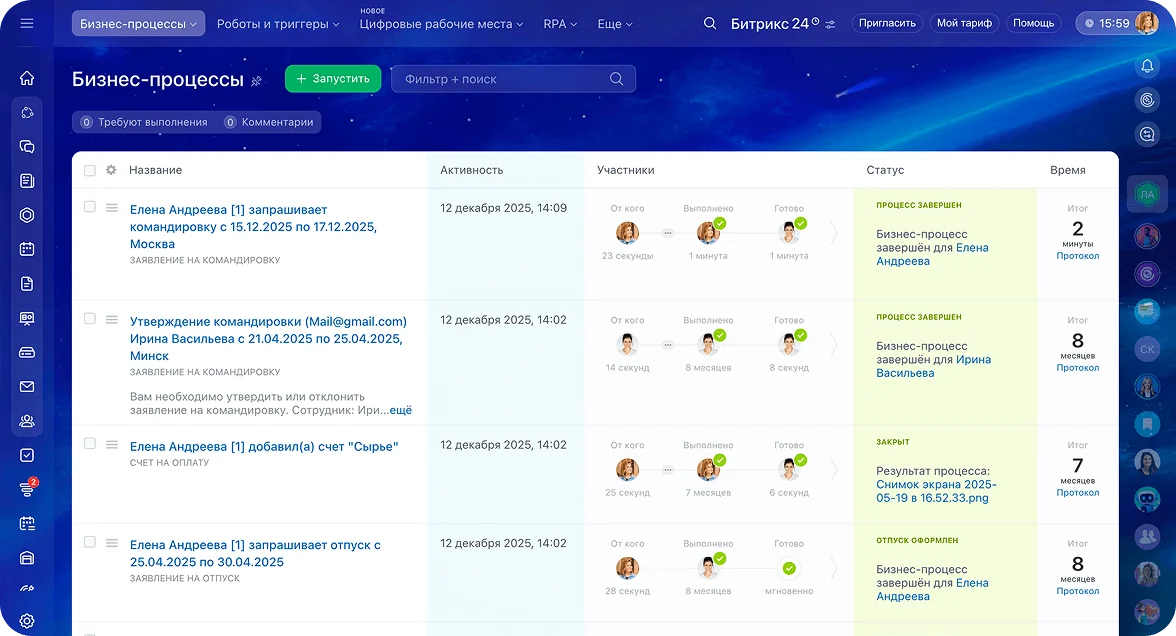Open the warehouse sidebar icon
The height and width of the screenshot is (636, 1176).
27,557
